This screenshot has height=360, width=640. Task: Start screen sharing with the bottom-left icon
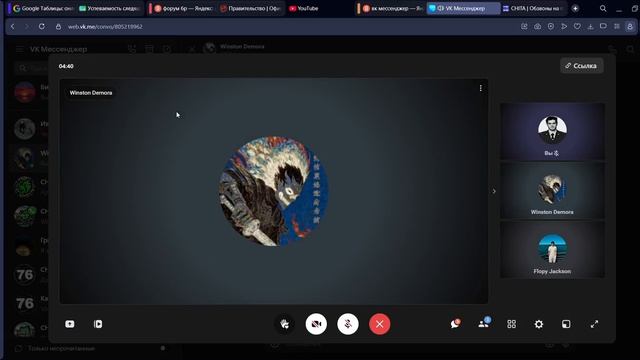70,324
